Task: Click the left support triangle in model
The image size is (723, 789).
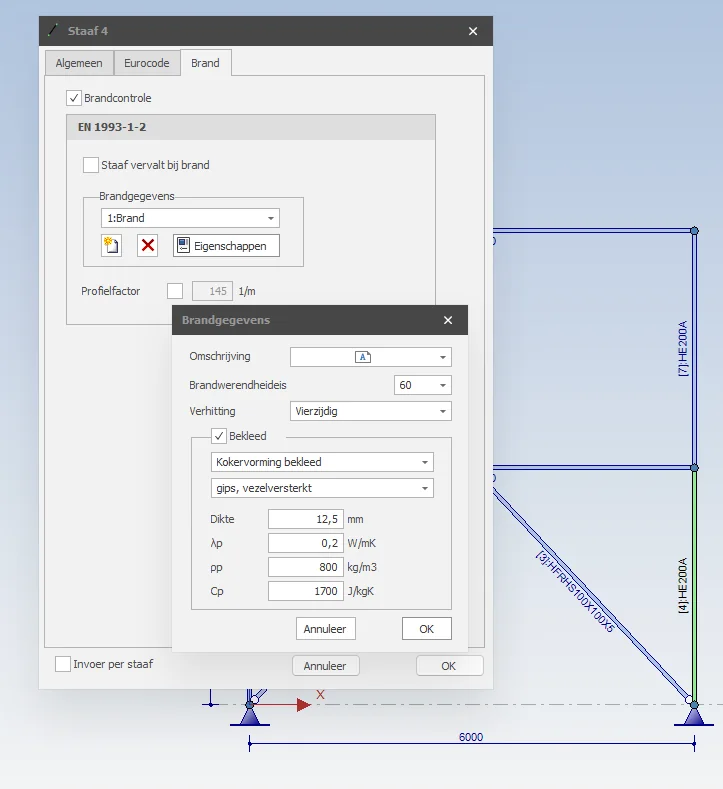Action: [250, 717]
